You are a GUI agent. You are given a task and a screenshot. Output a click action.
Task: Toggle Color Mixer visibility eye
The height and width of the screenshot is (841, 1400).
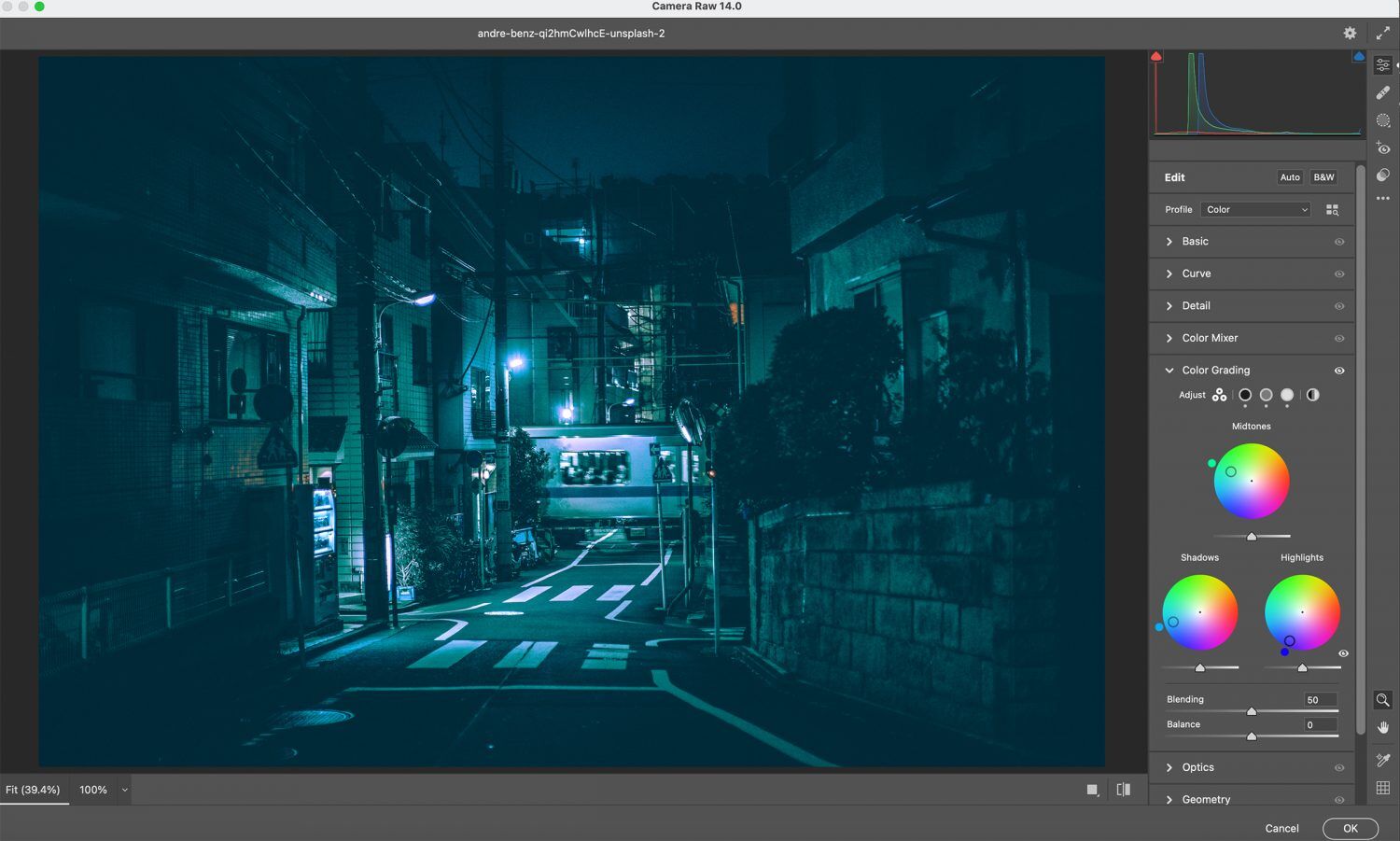click(x=1339, y=339)
